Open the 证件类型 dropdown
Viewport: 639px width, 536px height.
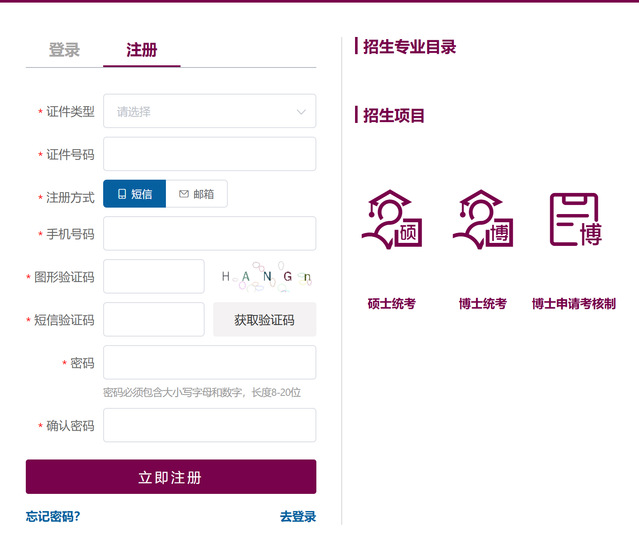tap(209, 112)
